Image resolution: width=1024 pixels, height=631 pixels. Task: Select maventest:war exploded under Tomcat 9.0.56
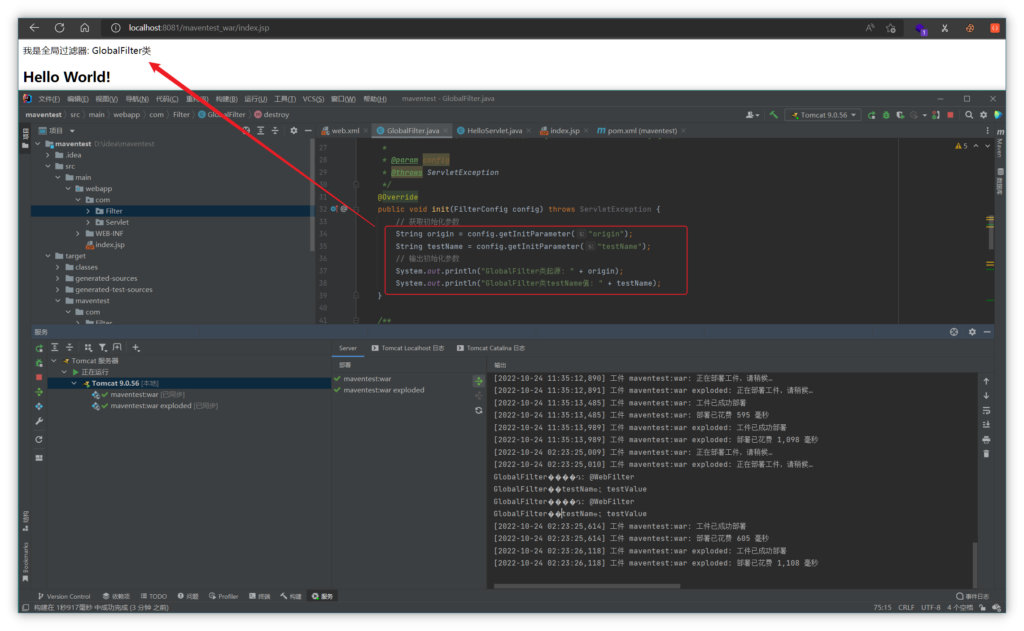155,406
